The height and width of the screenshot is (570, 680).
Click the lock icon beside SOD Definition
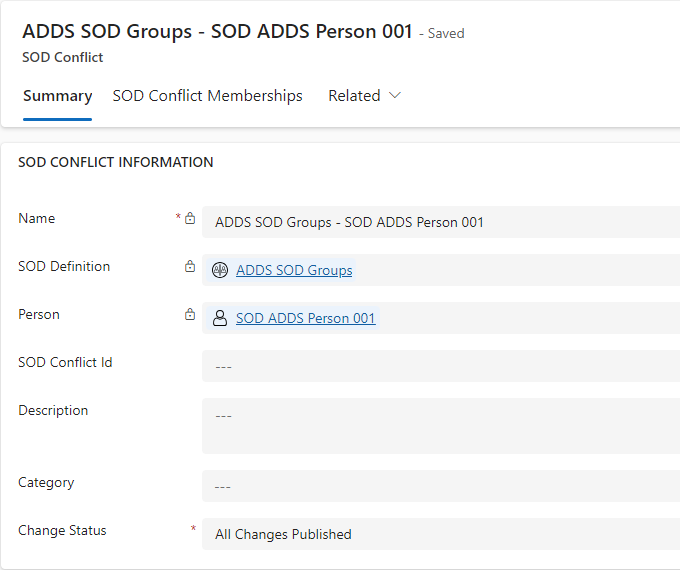pyautogui.click(x=190, y=266)
